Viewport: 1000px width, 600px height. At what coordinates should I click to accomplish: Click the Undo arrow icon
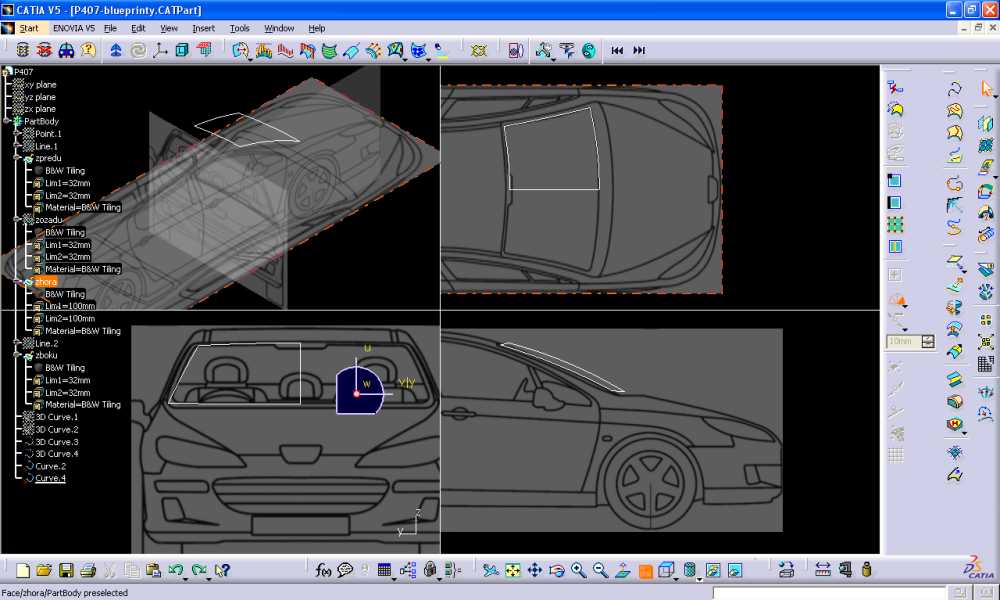click(175, 569)
